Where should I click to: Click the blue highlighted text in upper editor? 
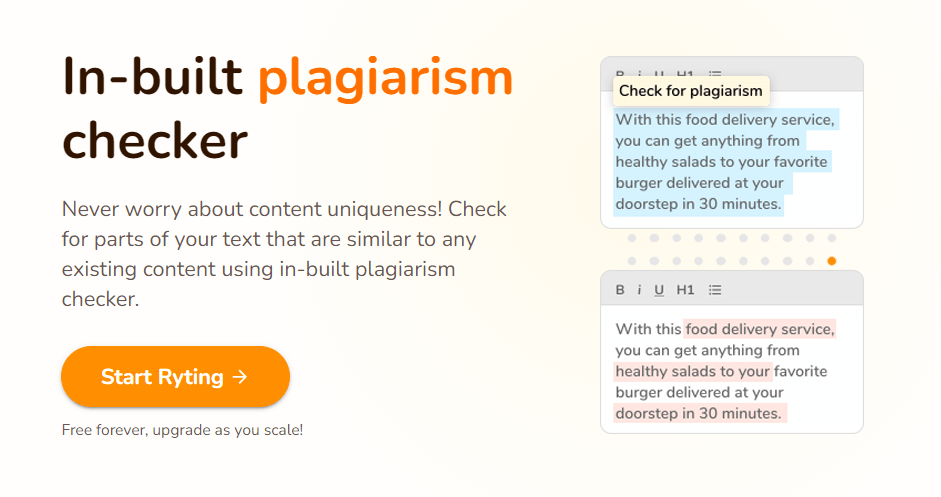pyautogui.click(x=725, y=161)
